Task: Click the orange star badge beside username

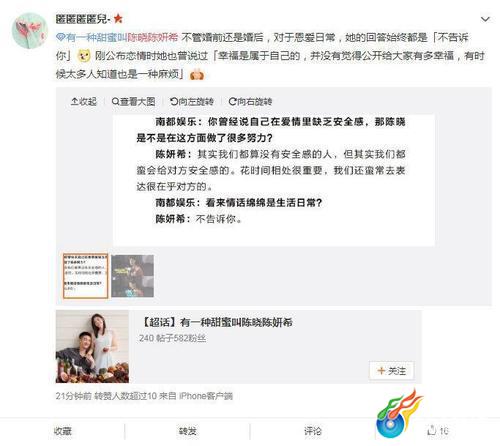Action: 118,19
